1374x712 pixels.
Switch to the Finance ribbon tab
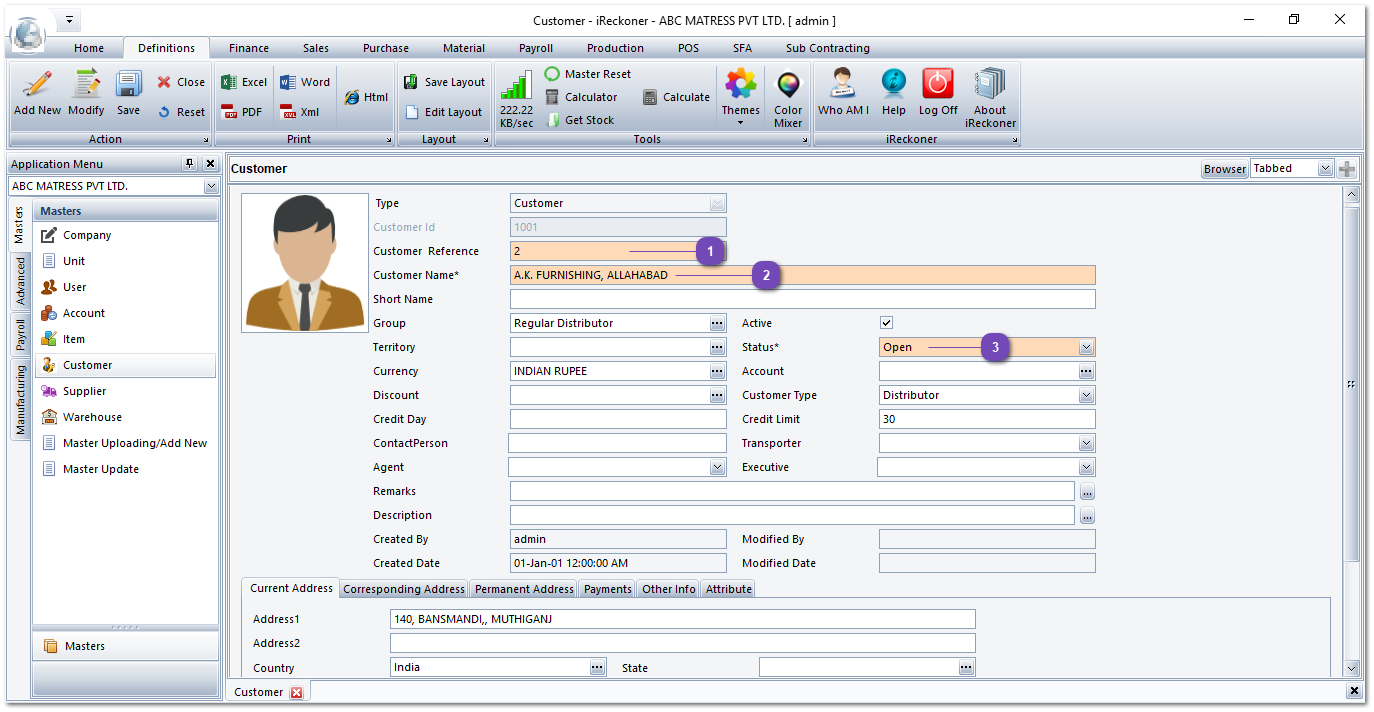pyautogui.click(x=248, y=48)
